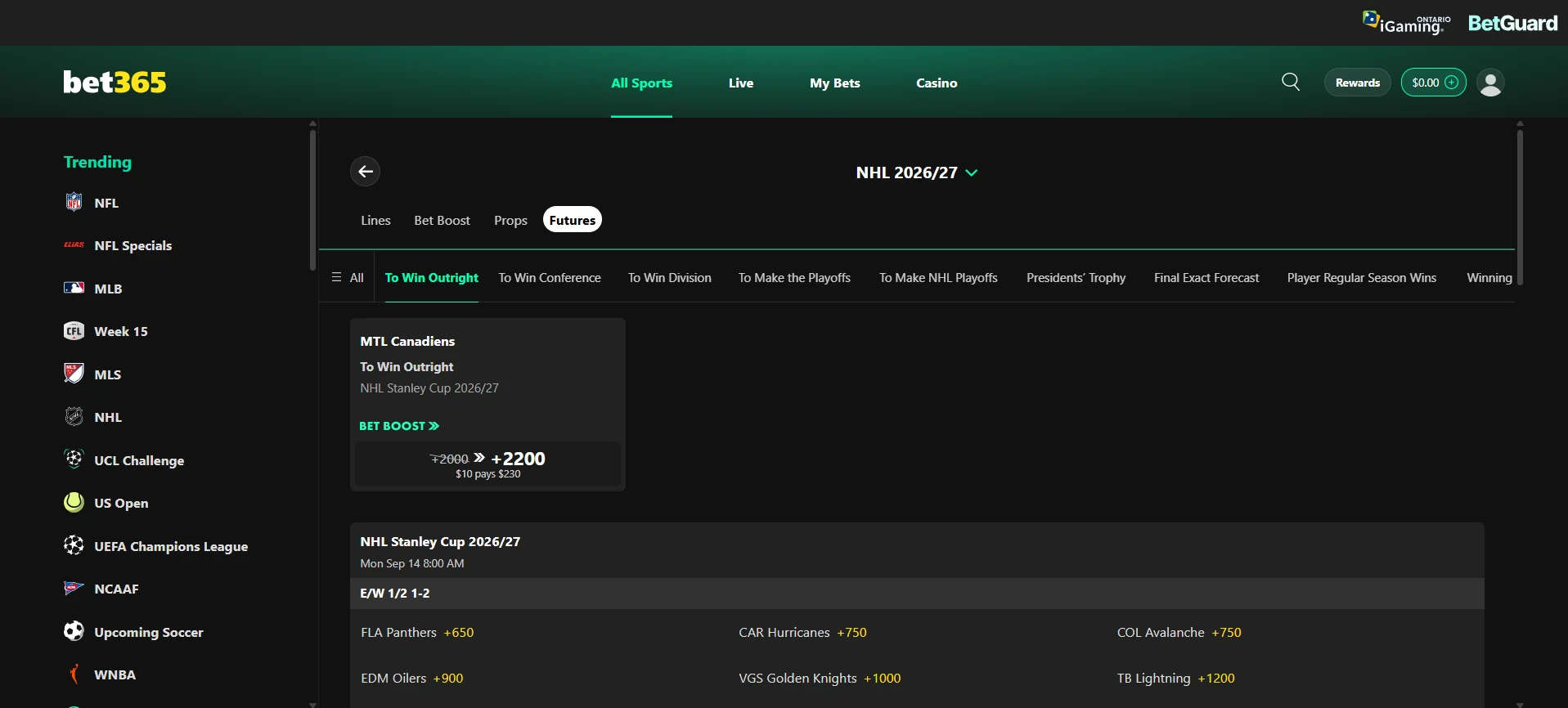Click the Upcoming Soccer ball icon
Image resolution: width=1568 pixels, height=708 pixels.
74,631
